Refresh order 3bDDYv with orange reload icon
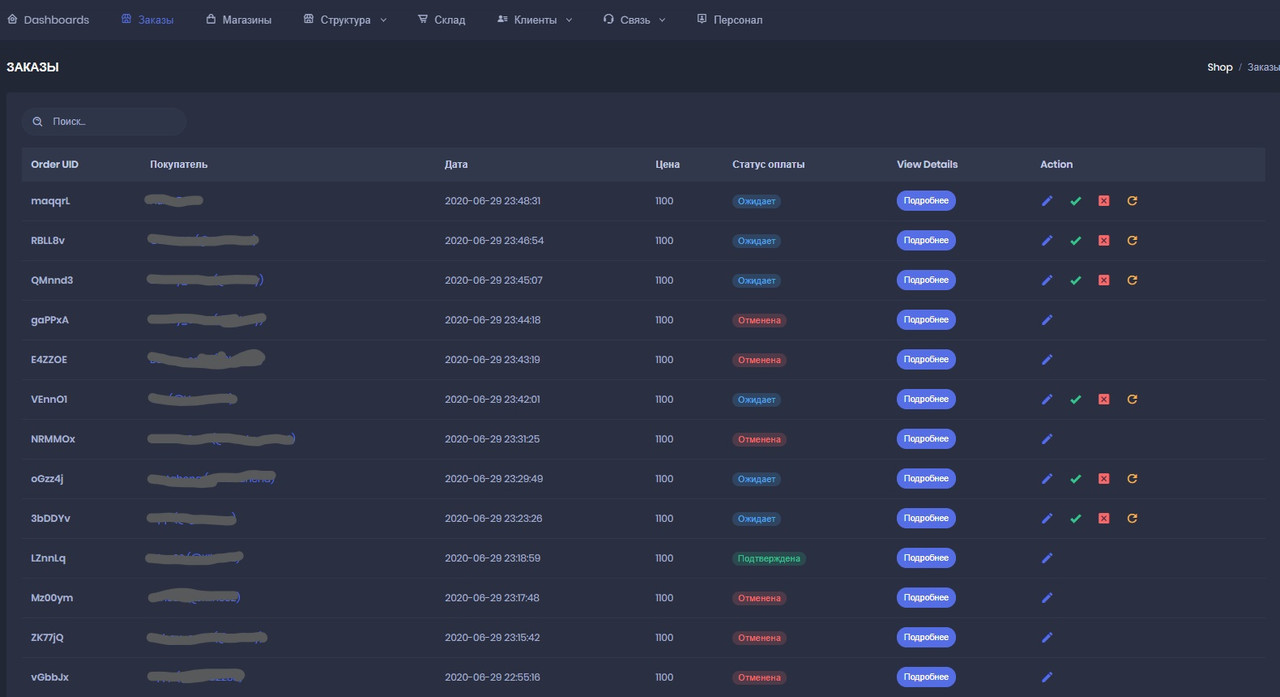1280x697 pixels. coord(1132,518)
